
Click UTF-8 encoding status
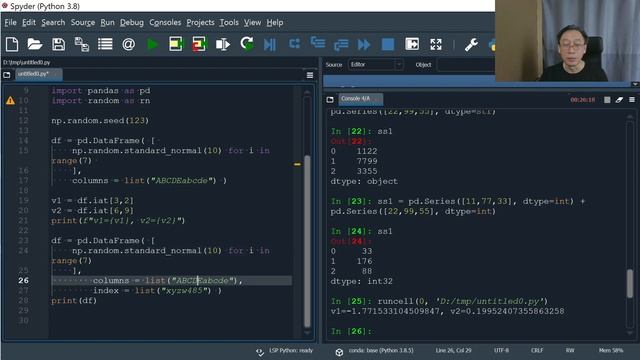coord(501,351)
